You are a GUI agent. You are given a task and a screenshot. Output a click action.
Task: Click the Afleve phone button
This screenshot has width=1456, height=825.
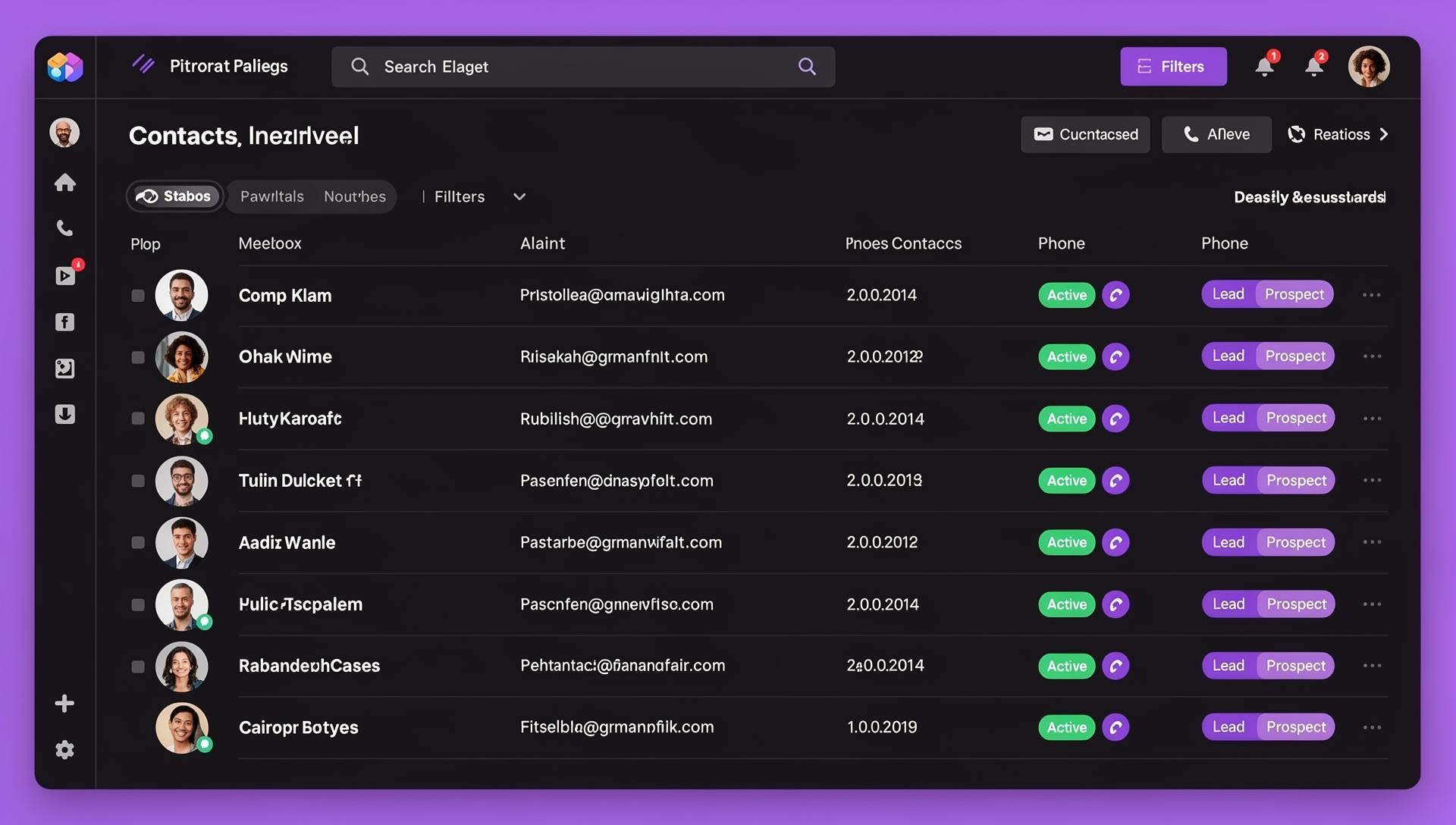(x=1216, y=134)
